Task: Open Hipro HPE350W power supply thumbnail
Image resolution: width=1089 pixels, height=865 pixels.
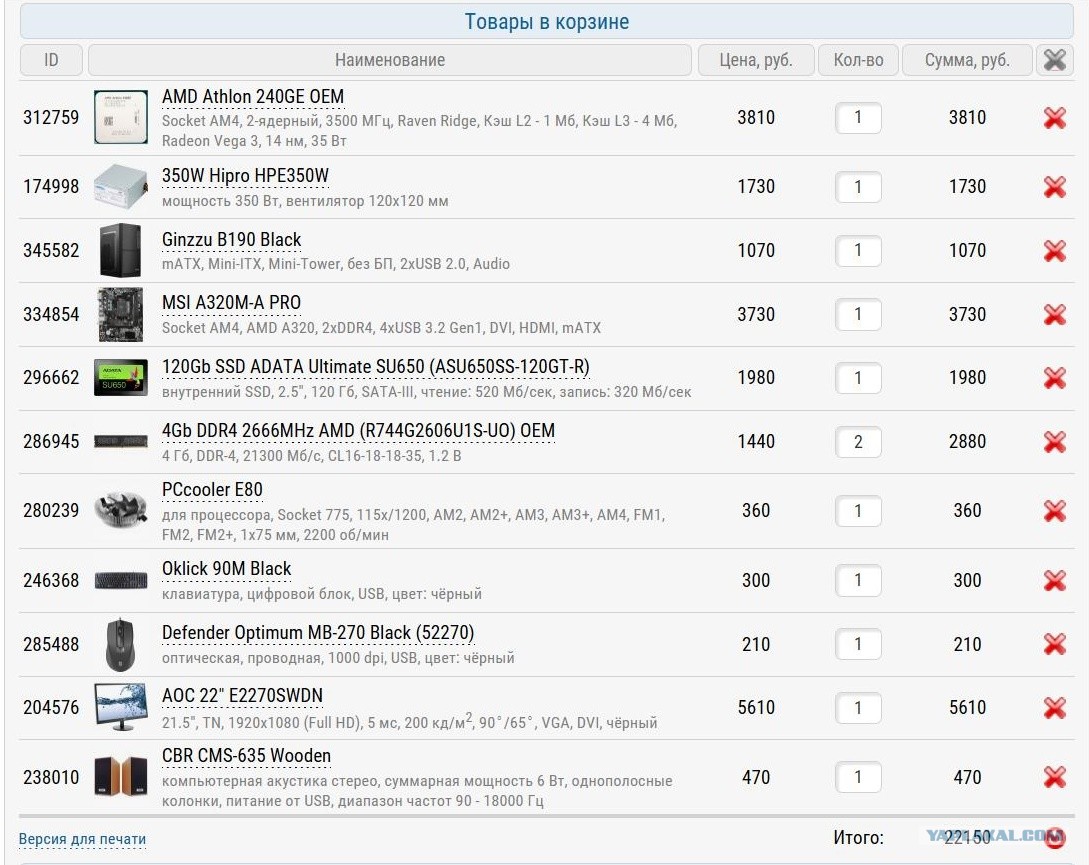Action: coord(121,186)
